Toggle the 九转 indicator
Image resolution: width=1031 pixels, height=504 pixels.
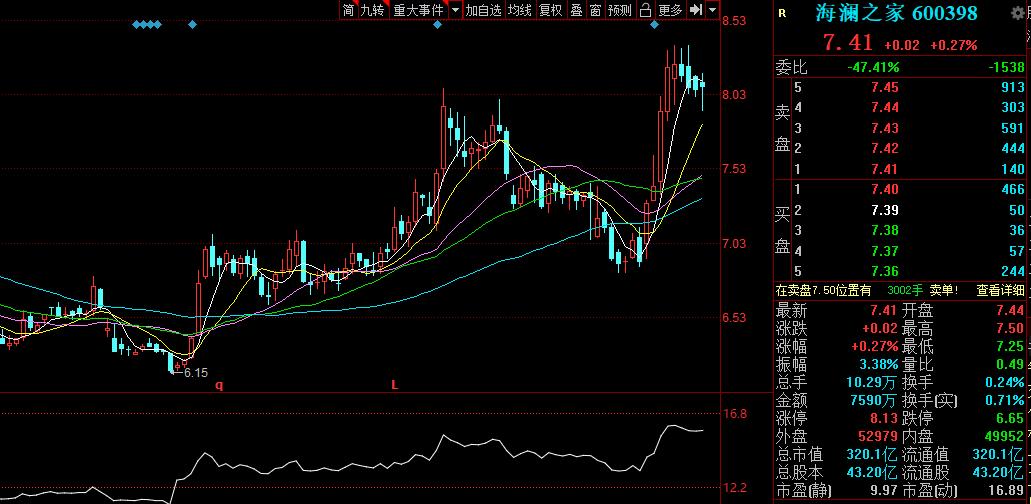373,10
